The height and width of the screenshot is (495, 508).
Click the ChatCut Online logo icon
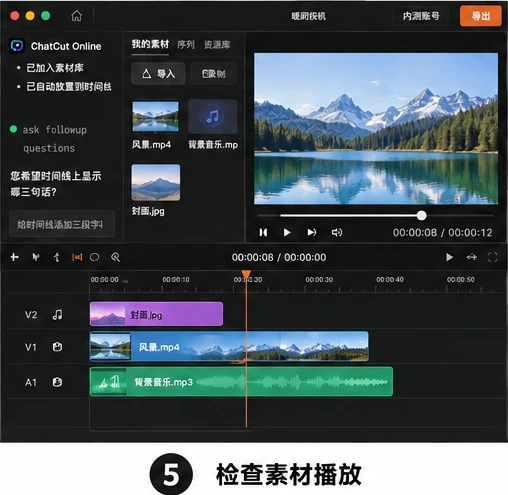coord(17,46)
